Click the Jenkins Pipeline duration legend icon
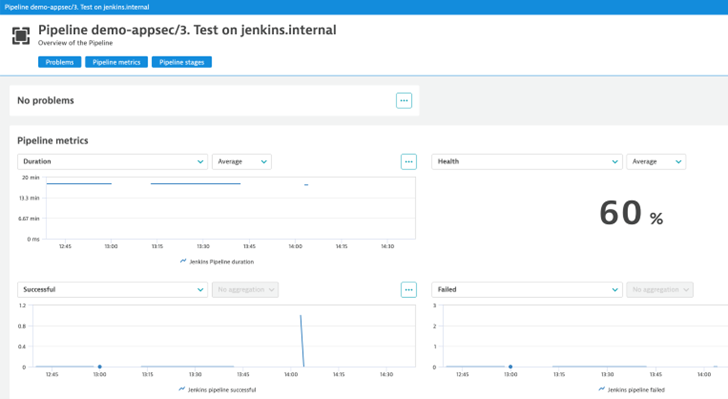The image size is (728, 399). [x=183, y=262]
